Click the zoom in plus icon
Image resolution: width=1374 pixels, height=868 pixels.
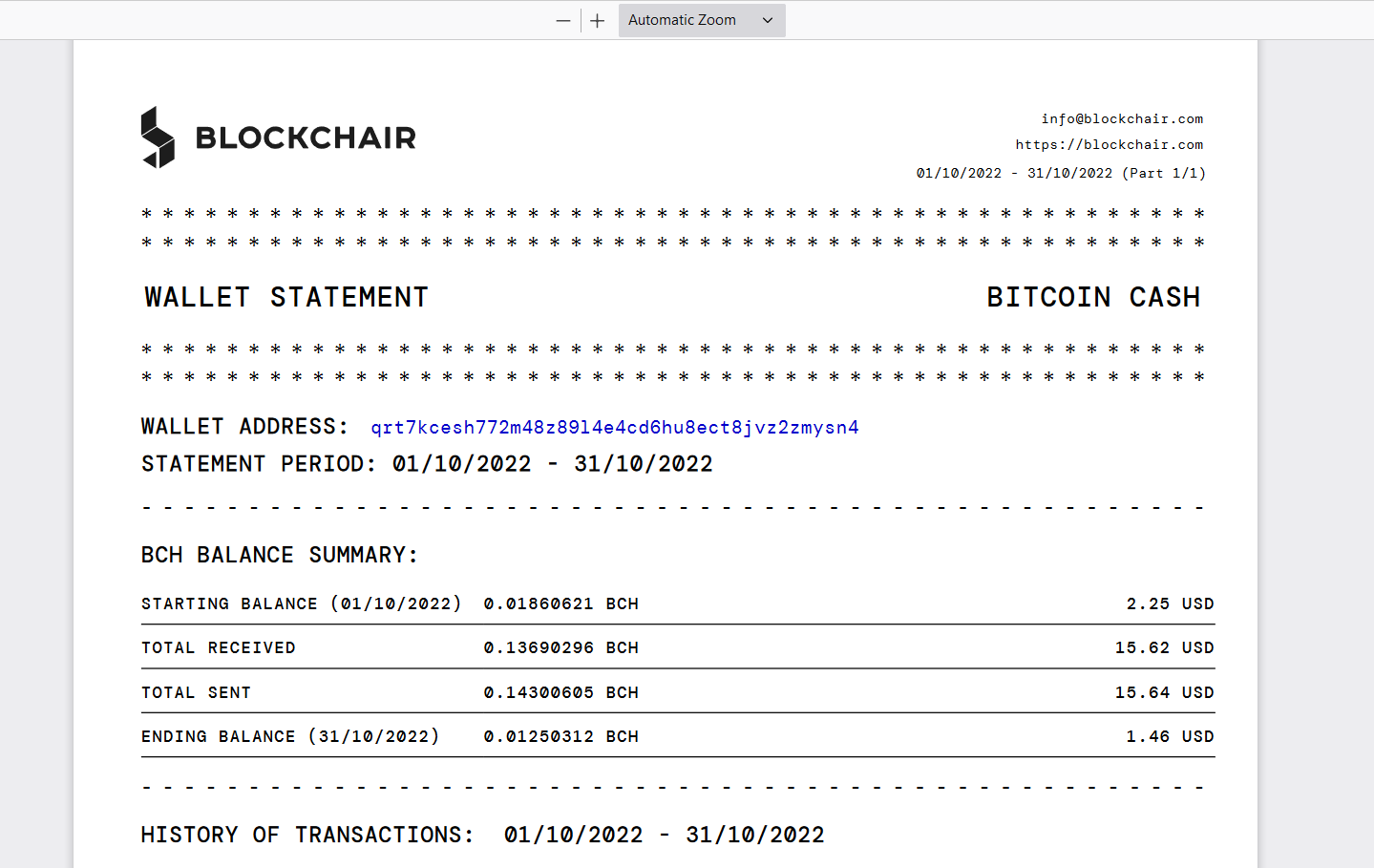click(x=598, y=20)
